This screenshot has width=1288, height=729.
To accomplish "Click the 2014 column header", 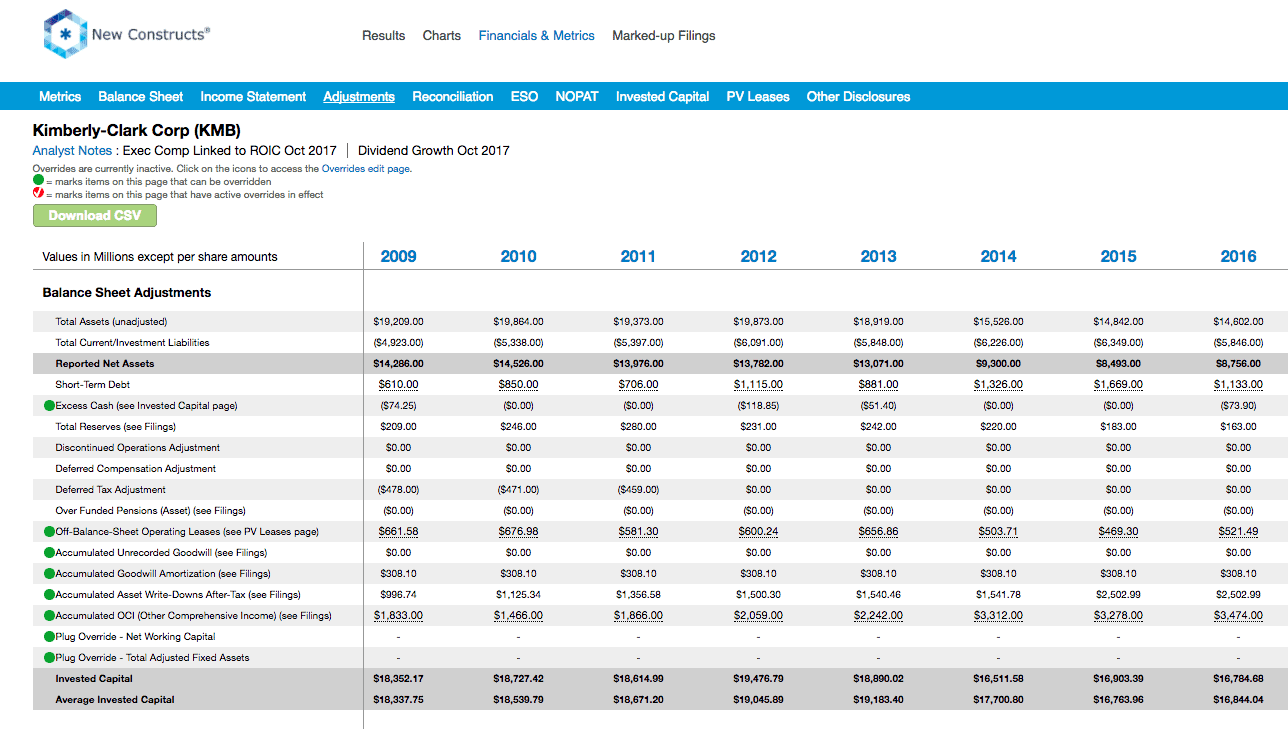I will (999, 257).
